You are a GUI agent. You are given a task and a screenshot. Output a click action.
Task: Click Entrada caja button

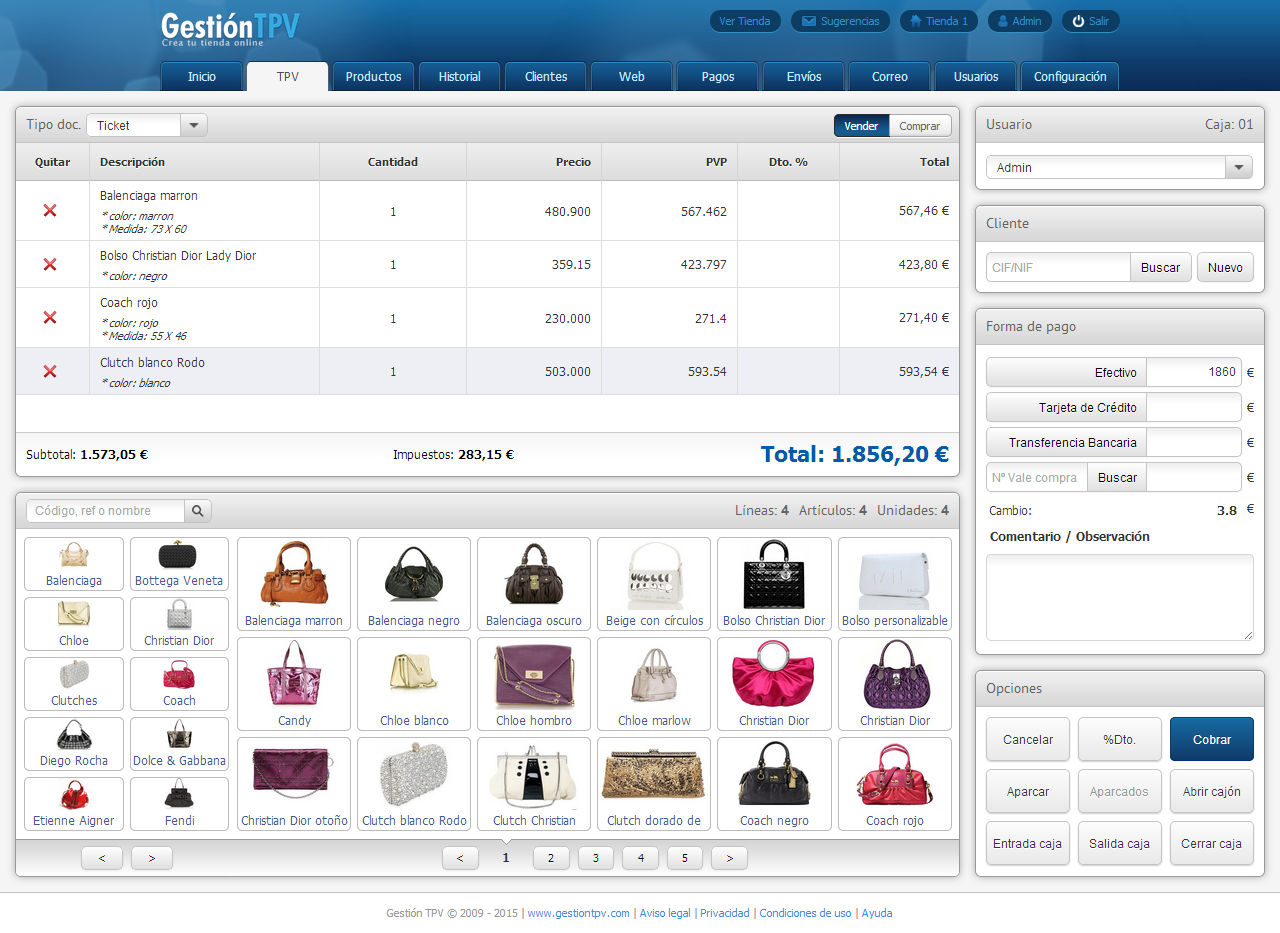1028,843
